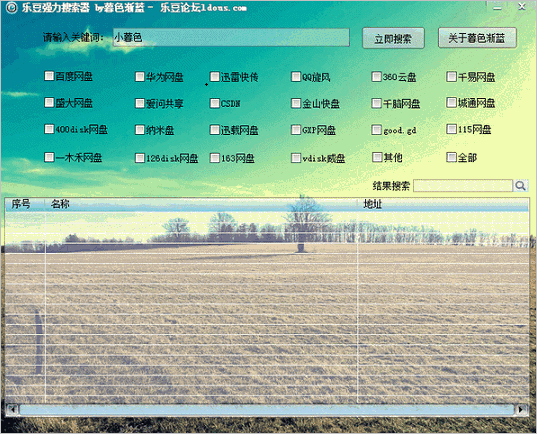Focus the keyword input field
The height and width of the screenshot is (434, 537).
click(231, 37)
